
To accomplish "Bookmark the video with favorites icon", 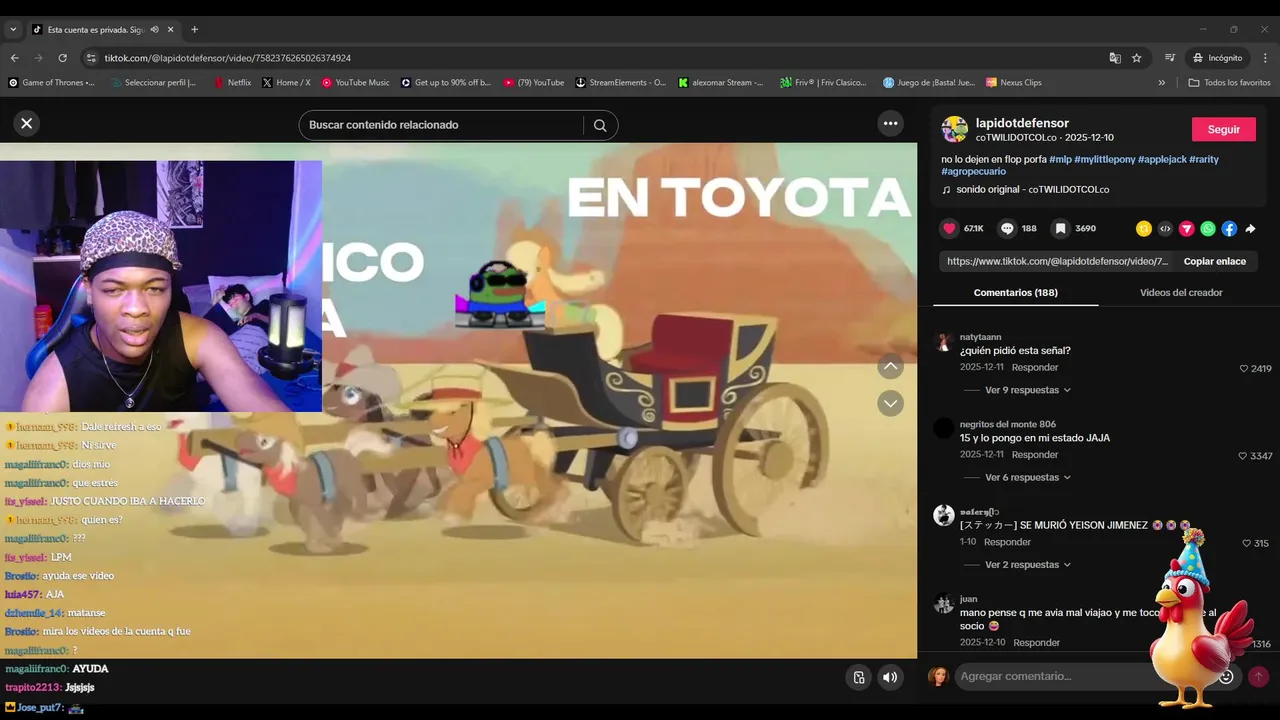I will [1061, 228].
